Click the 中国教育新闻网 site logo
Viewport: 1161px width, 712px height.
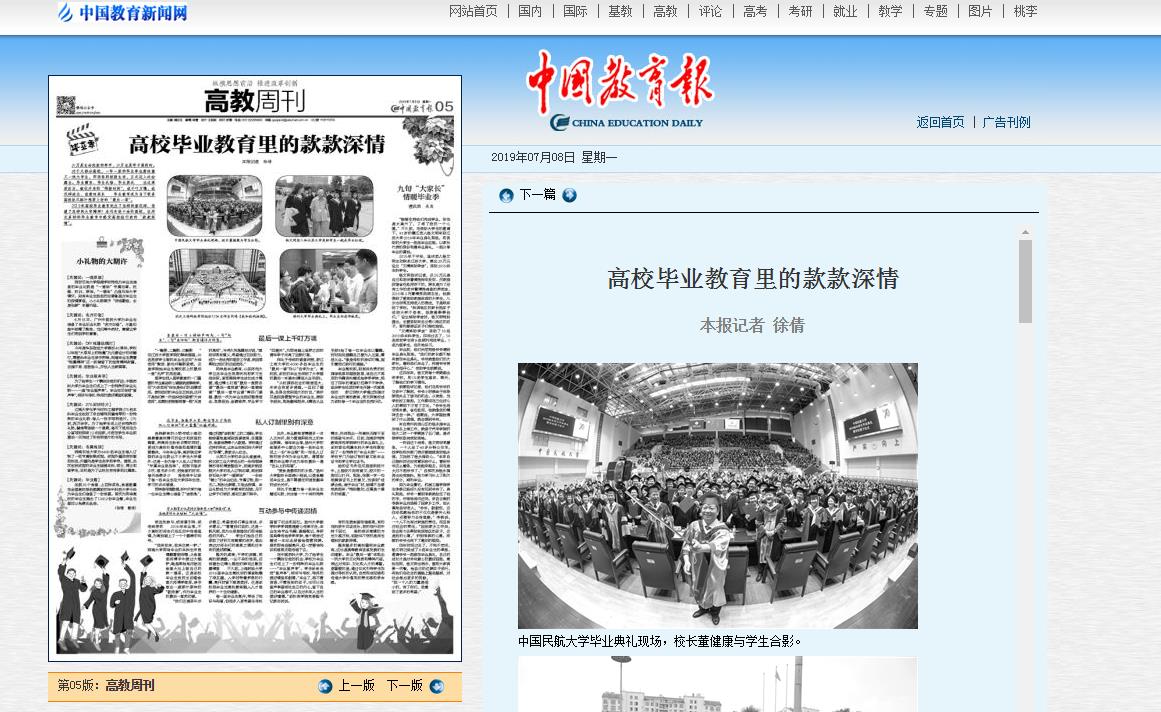point(122,13)
